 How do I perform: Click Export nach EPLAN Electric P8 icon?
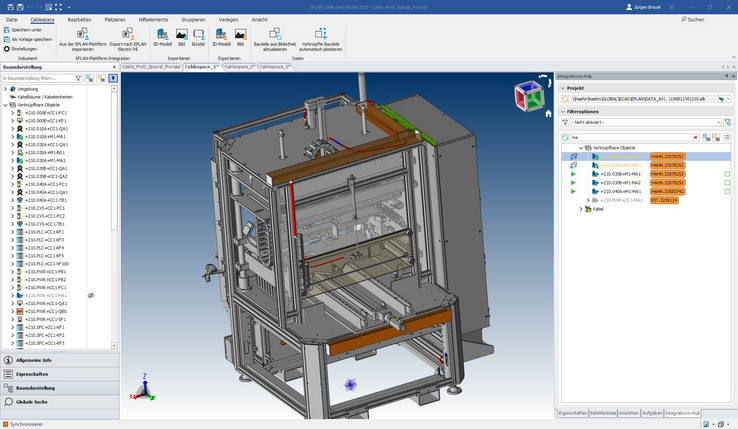(127, 34)
